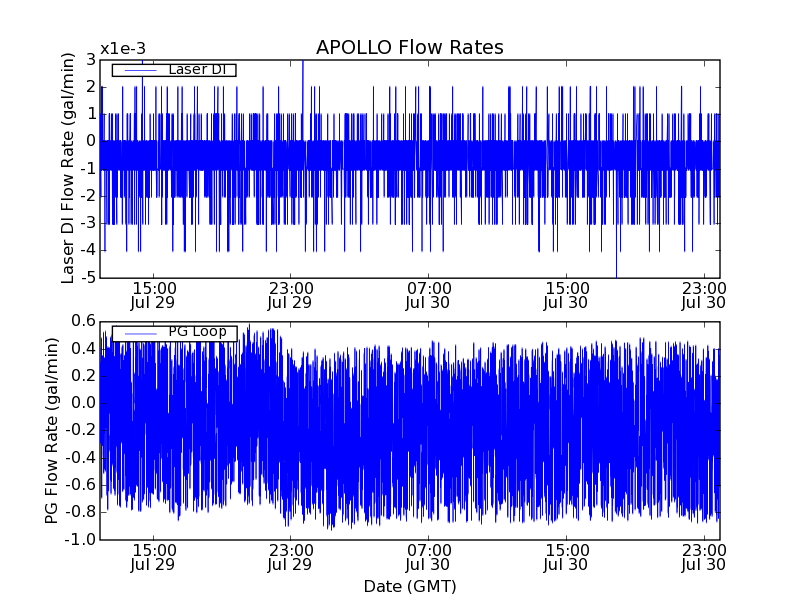Viewport: 800px width, 600px height.
Task: Click the '-3' tick on Laser DI axis
Action: [88, 223]
